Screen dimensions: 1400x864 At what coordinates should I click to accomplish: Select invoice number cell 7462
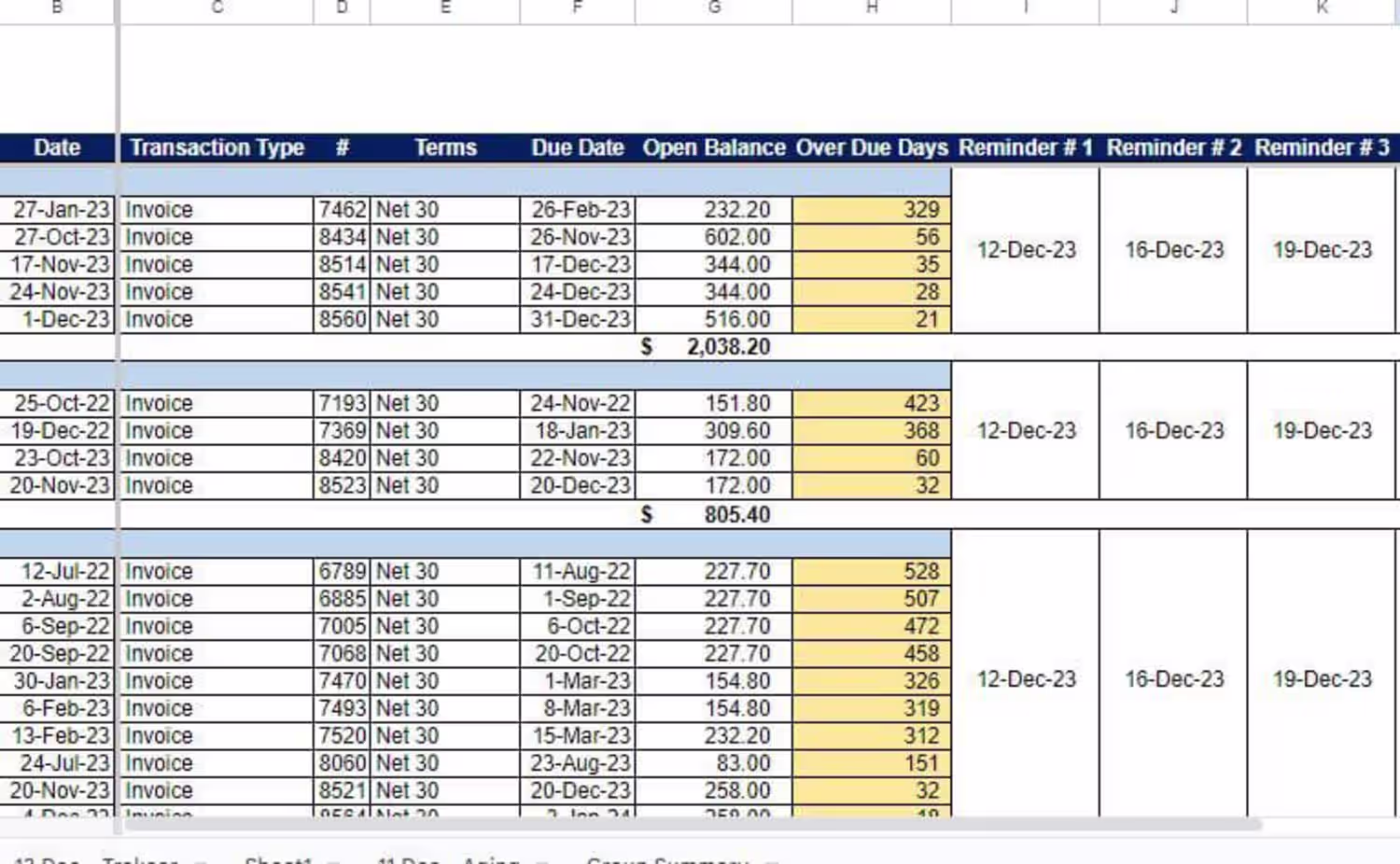point(342,210)
